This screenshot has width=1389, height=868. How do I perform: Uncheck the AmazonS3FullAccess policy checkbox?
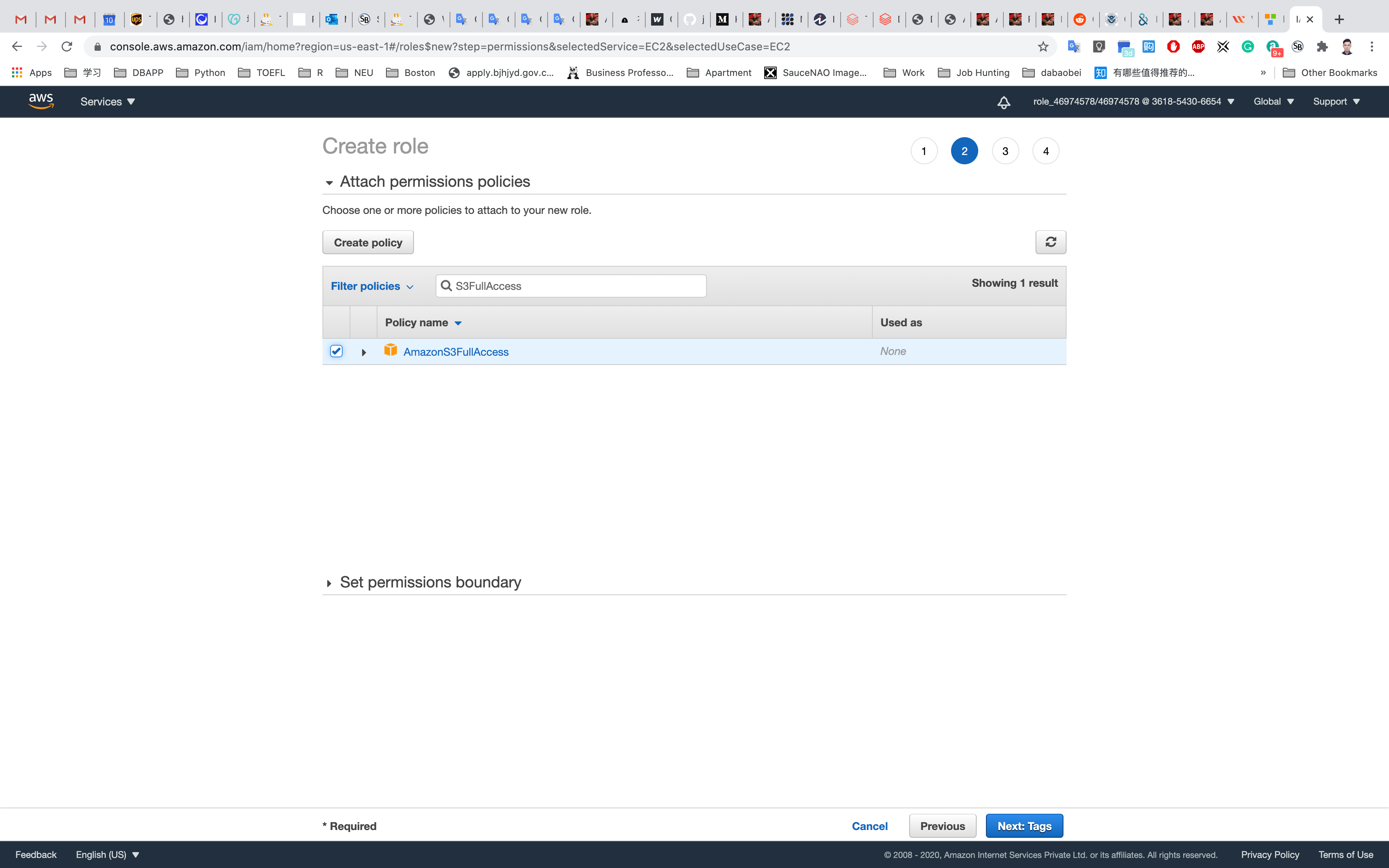(336, 351)
